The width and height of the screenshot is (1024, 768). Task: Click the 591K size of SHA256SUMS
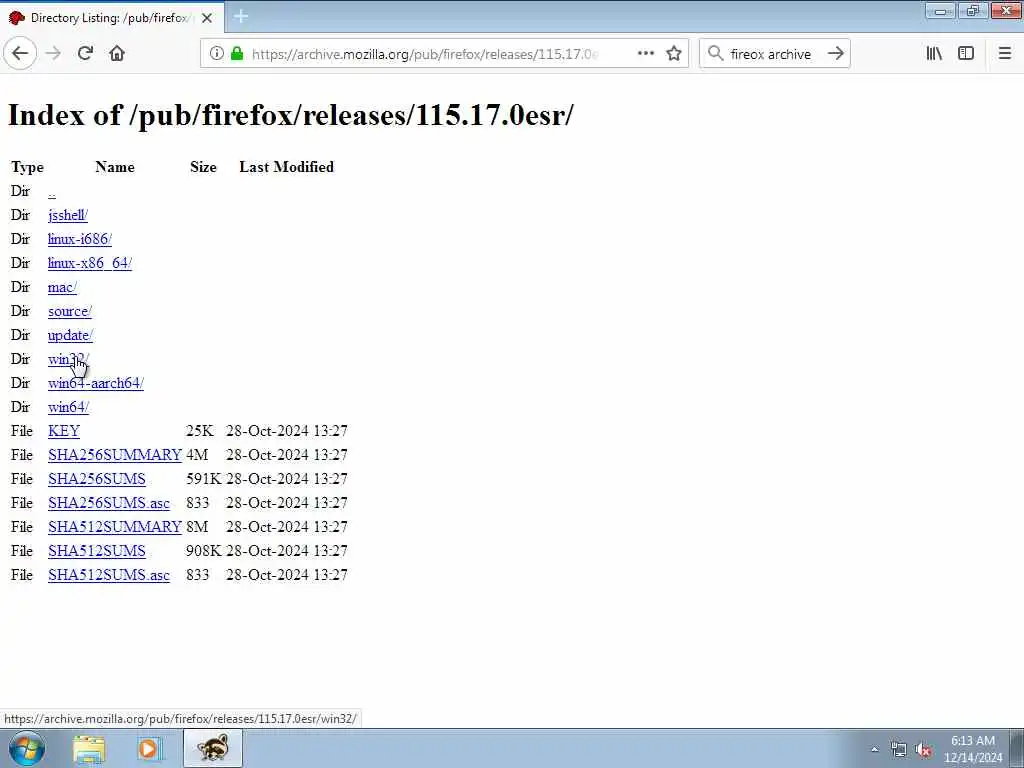tap(203, 479)
